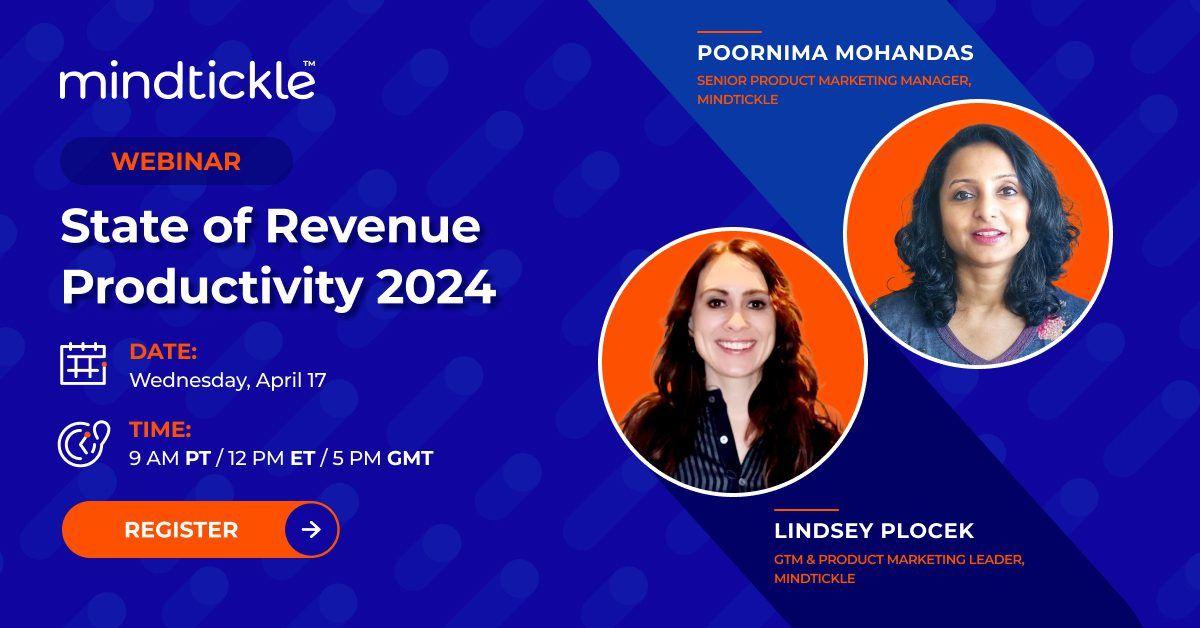Viewport: 1200px width, 628px height.
Task: Click the text "9 AM PT / 12 PM ET / 5 PM GMT"
Action: (281, 459)
